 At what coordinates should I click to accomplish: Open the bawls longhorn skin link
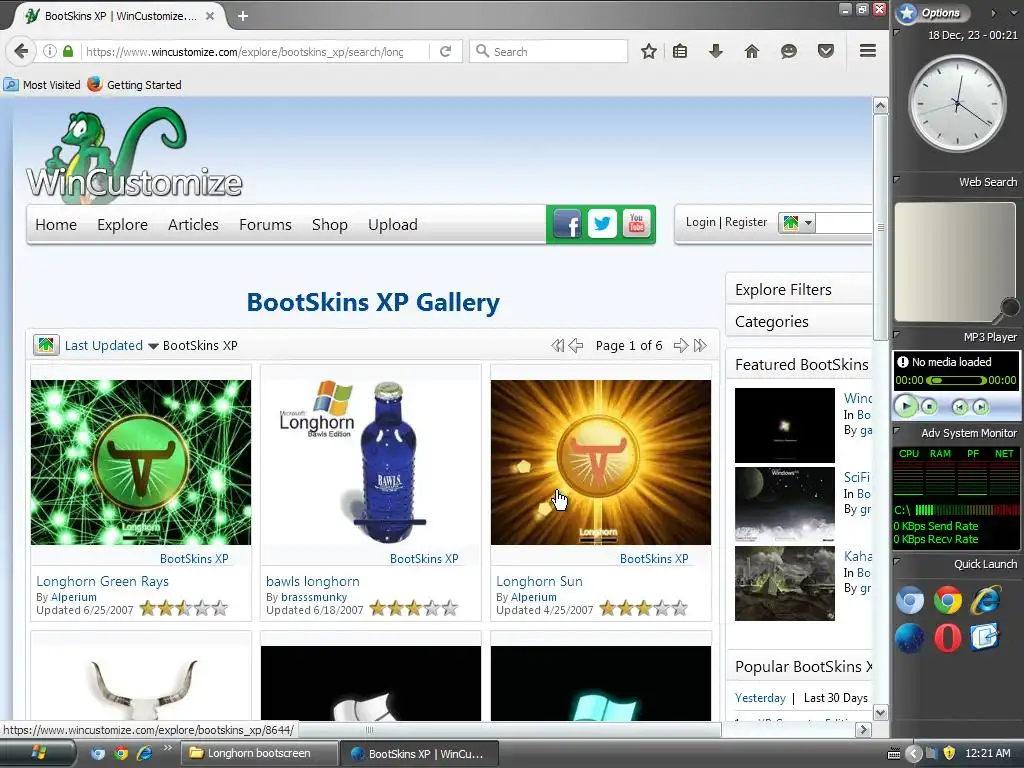313,581
